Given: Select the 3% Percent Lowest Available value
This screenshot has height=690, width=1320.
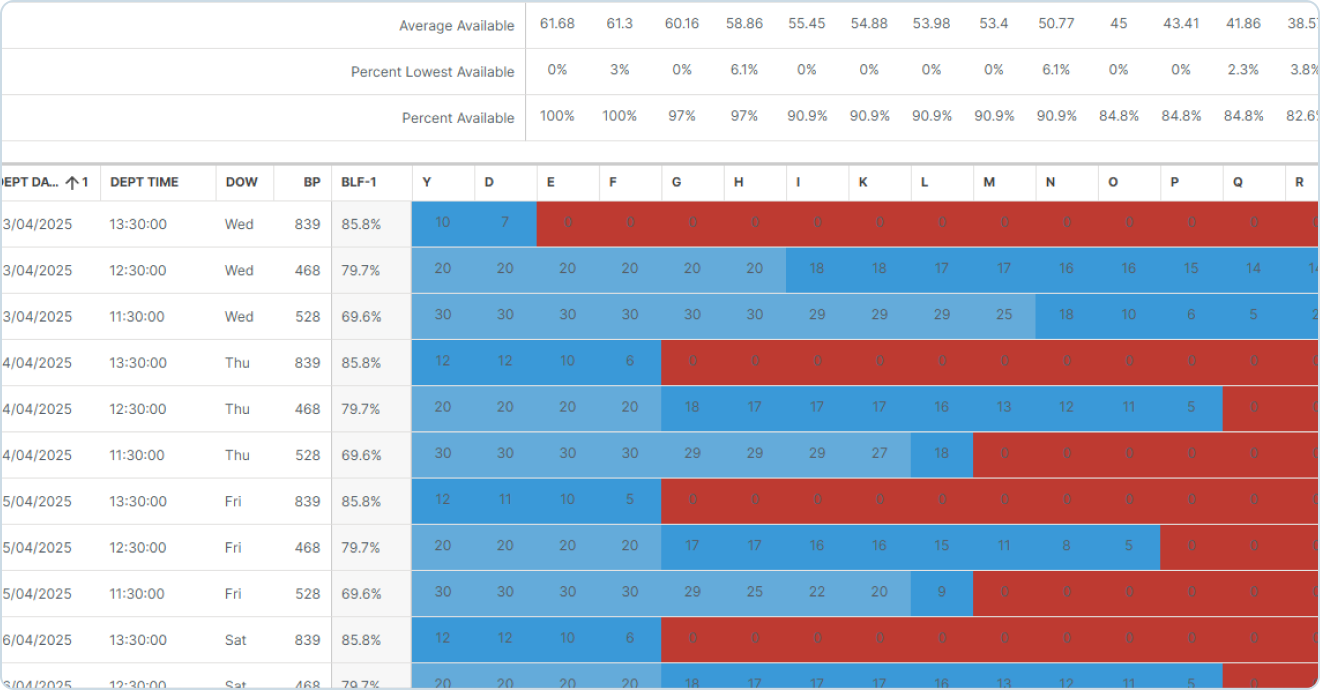Looking at the screenshot, I should pyautogui.click(x=619, y=70).
